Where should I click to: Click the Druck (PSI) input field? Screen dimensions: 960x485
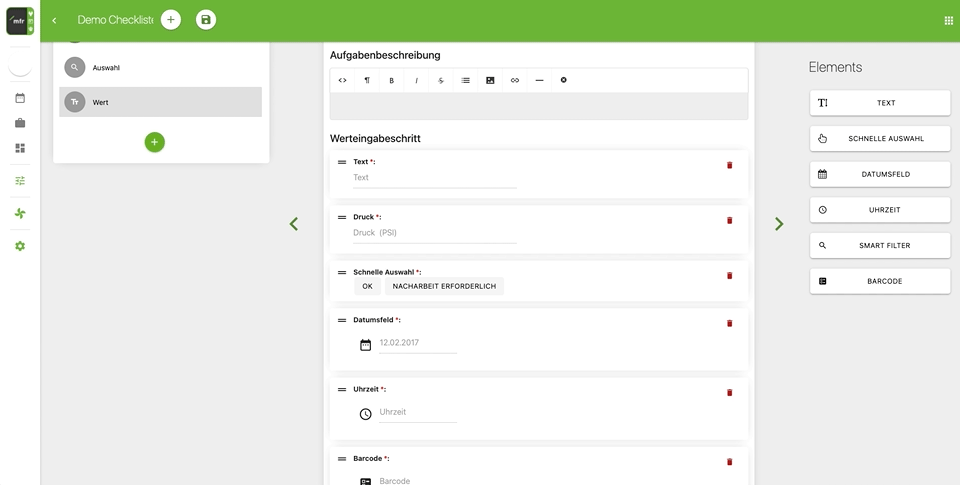click(x=435, y=233)
